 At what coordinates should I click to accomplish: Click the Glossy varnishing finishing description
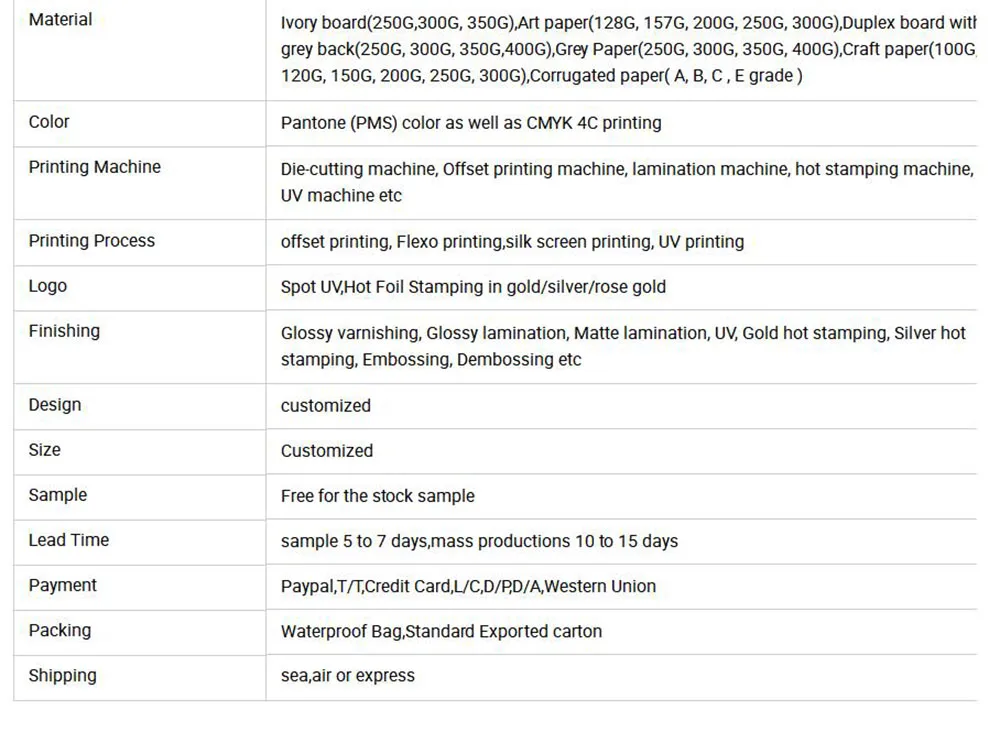coord(623,346)
